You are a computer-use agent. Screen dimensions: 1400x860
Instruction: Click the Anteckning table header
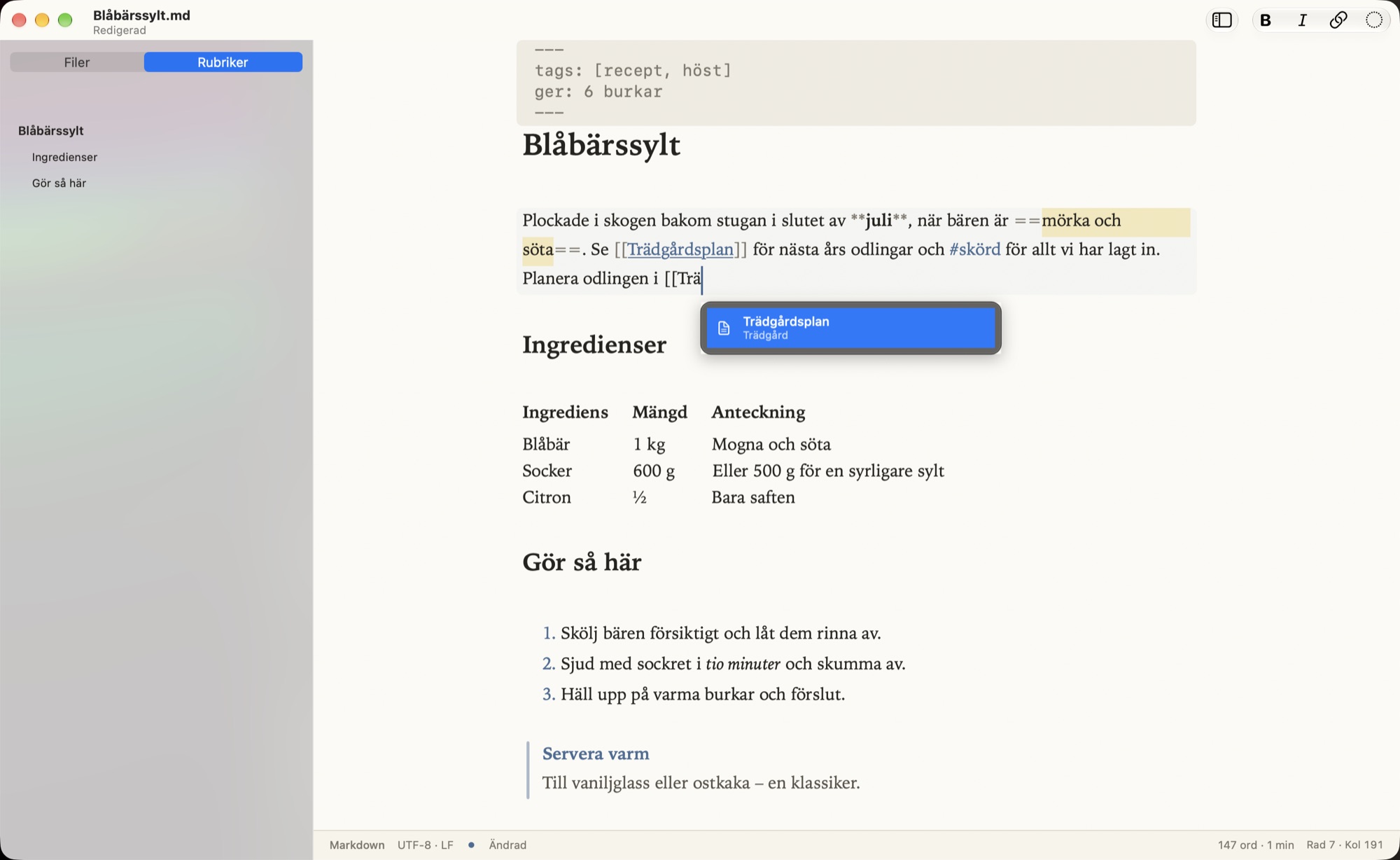tap(758, 412)
